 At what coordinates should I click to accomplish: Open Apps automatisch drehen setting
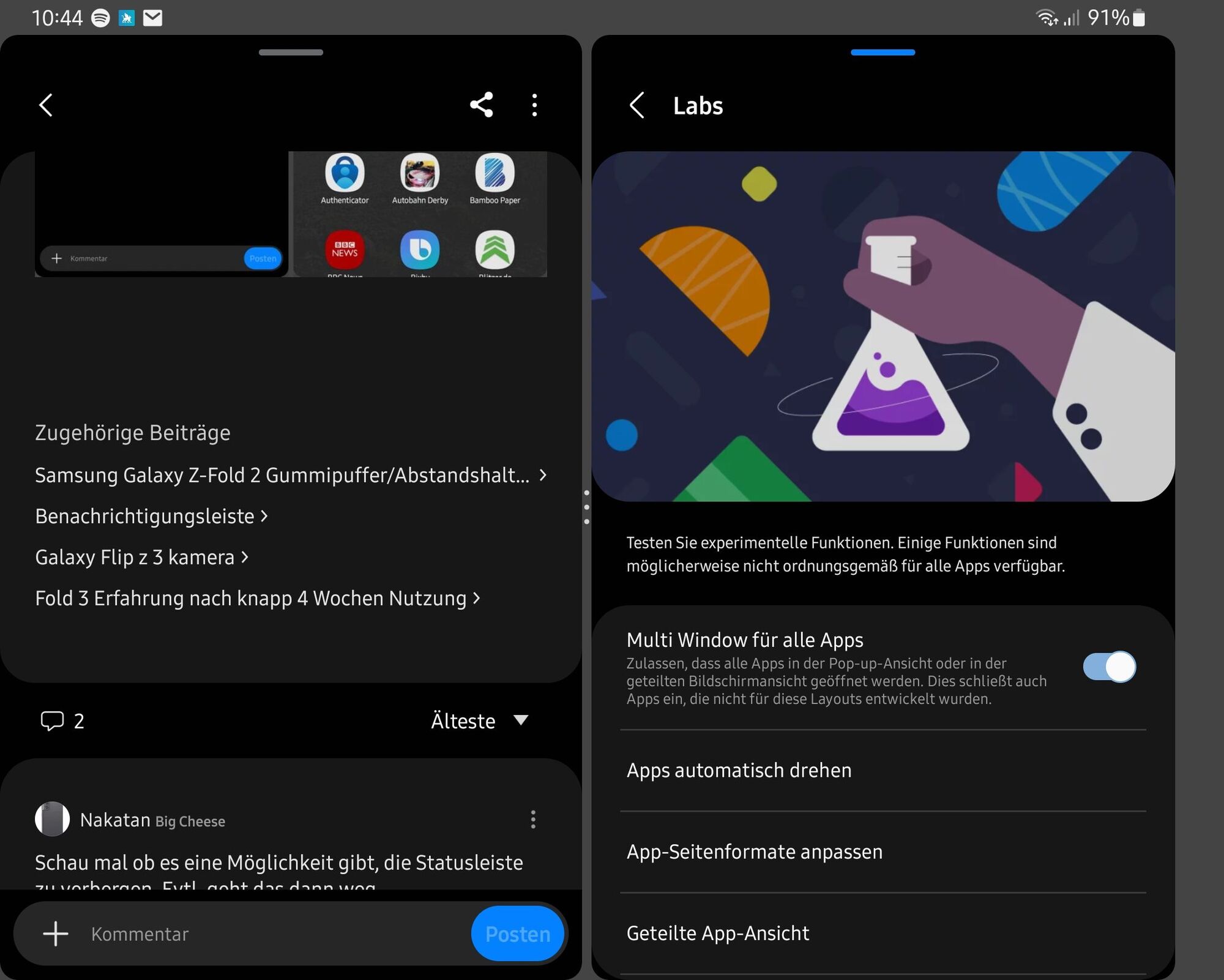click(883, 770)
